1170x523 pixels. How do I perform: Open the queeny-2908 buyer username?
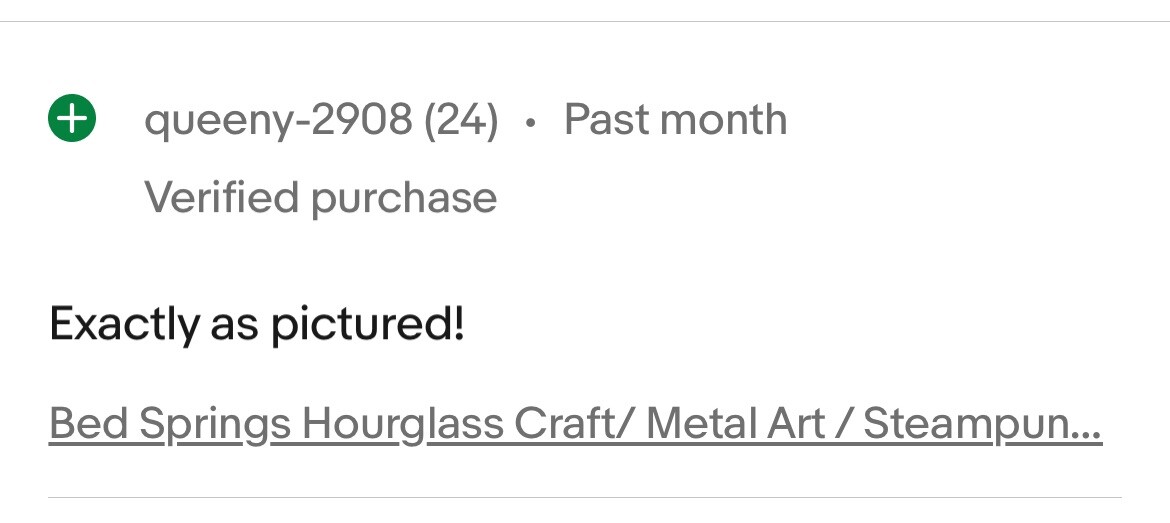point(277,121)
